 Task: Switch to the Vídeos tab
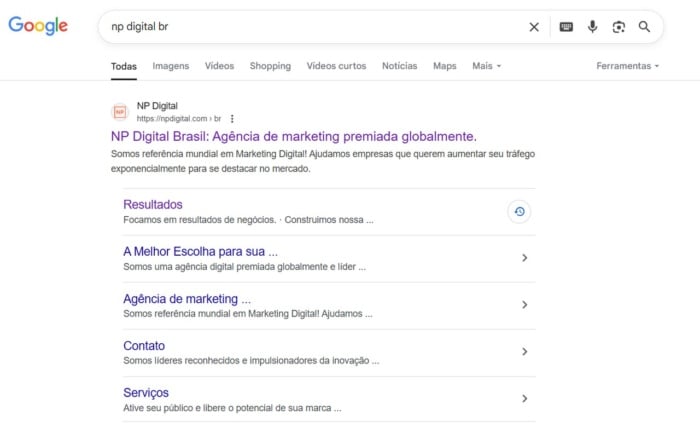219,66
